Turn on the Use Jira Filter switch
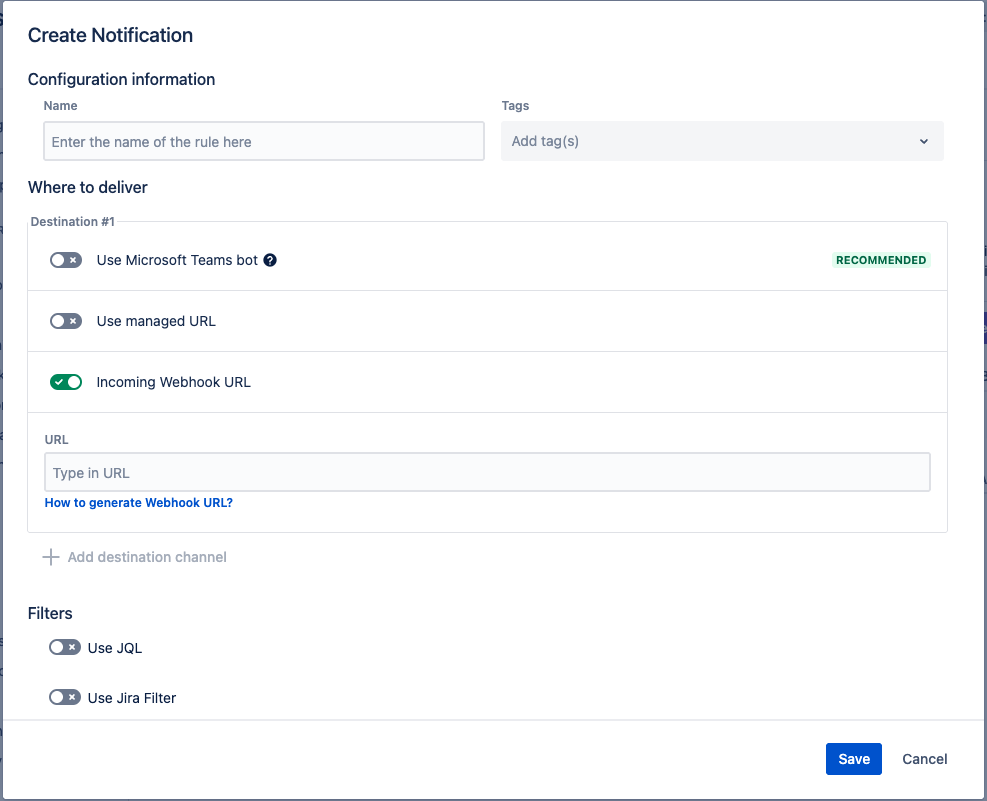The height and width of the screenshot is (801, 987). coord(65,697)
